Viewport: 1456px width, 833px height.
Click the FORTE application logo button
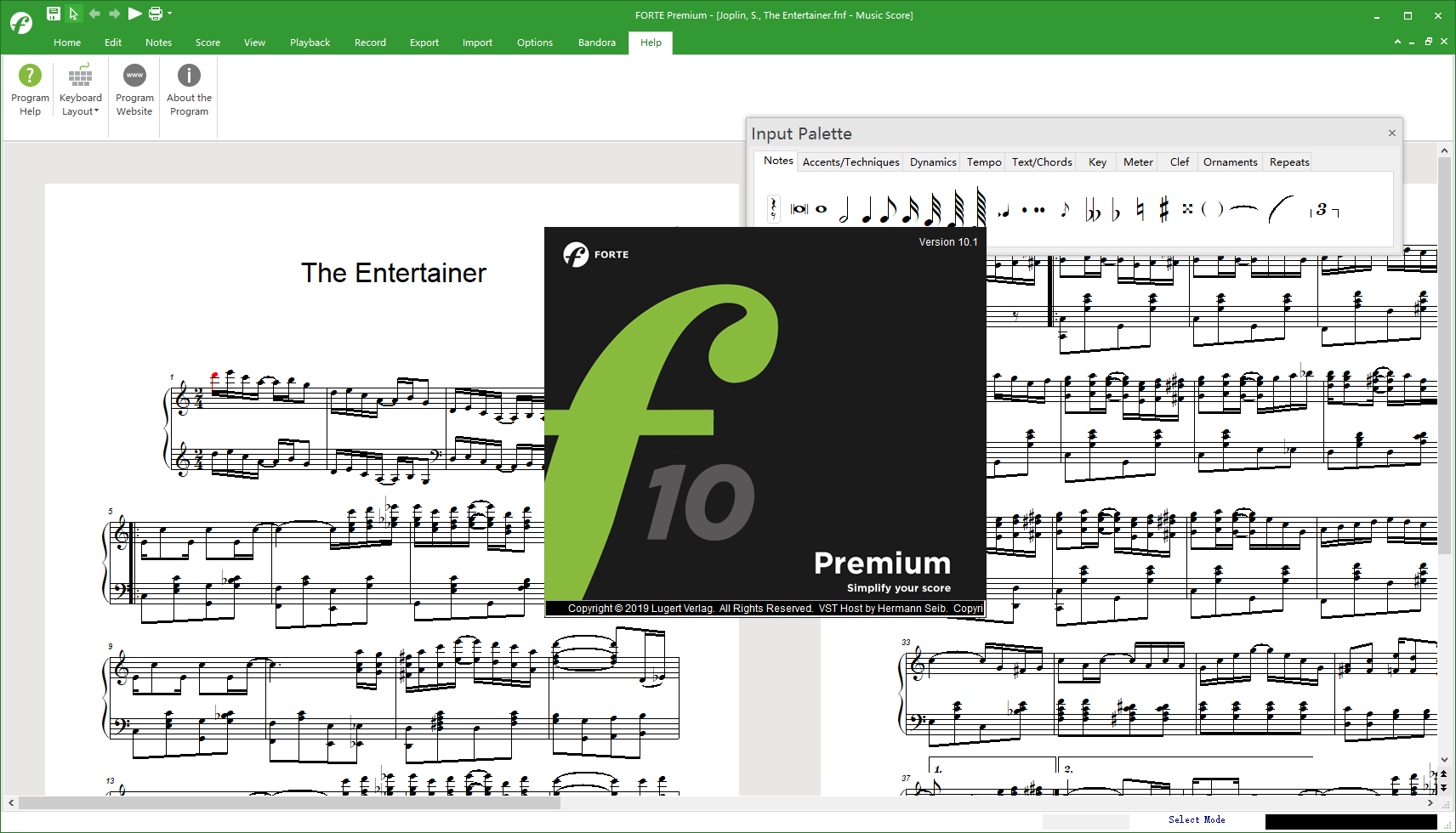pyautogui.click(x=21, y=22)
